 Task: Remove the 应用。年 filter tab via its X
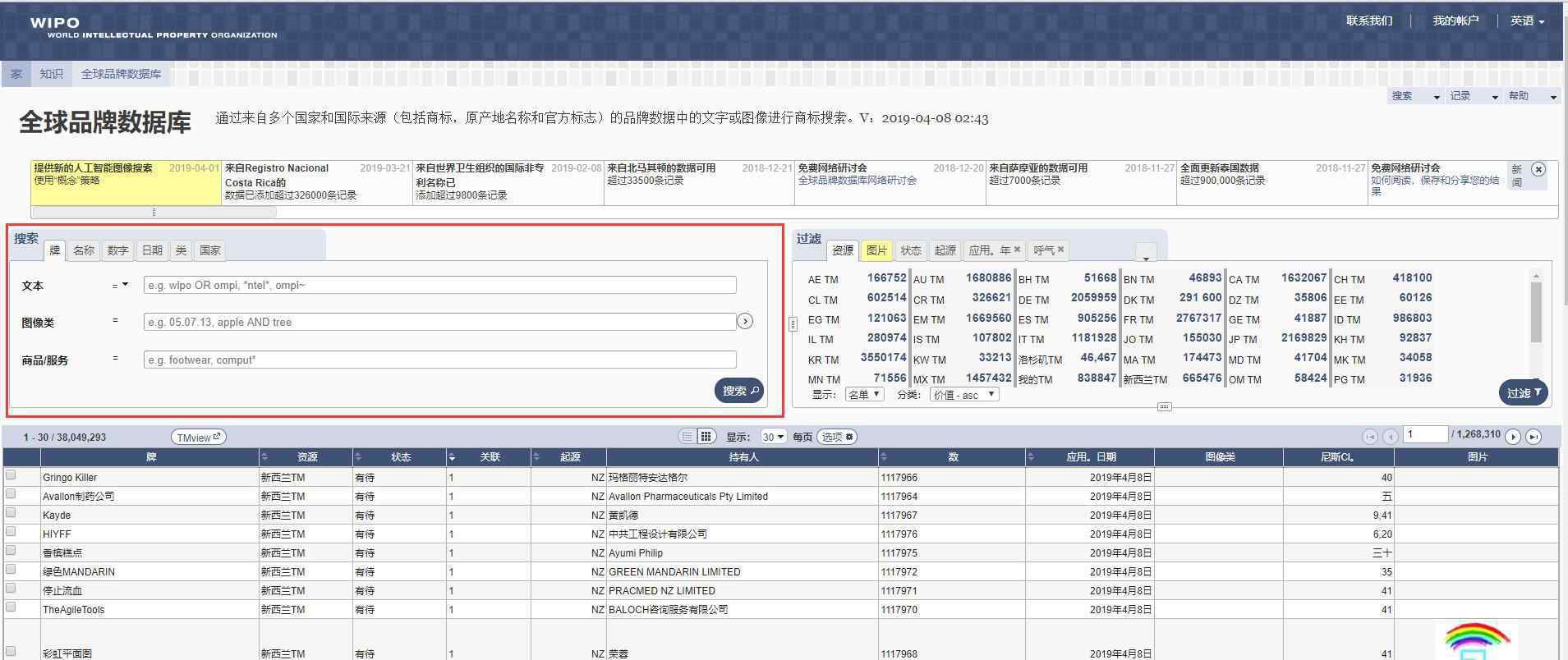pos(1017,250)
